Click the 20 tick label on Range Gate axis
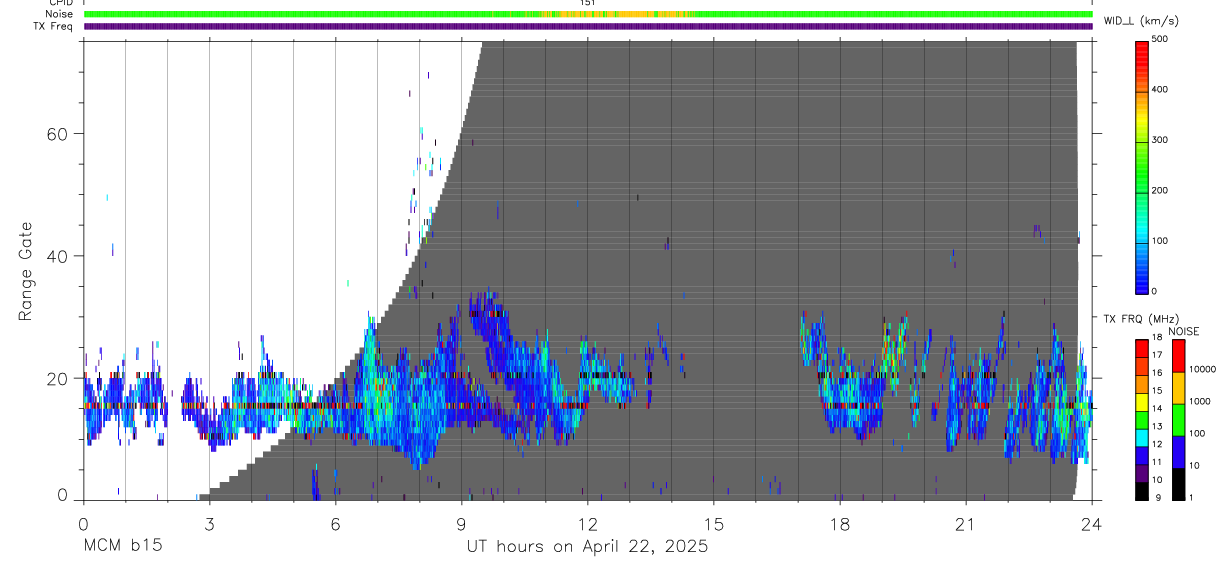Screen dimensions: 1228x567 pyautogui.click(x=59, y=379)
